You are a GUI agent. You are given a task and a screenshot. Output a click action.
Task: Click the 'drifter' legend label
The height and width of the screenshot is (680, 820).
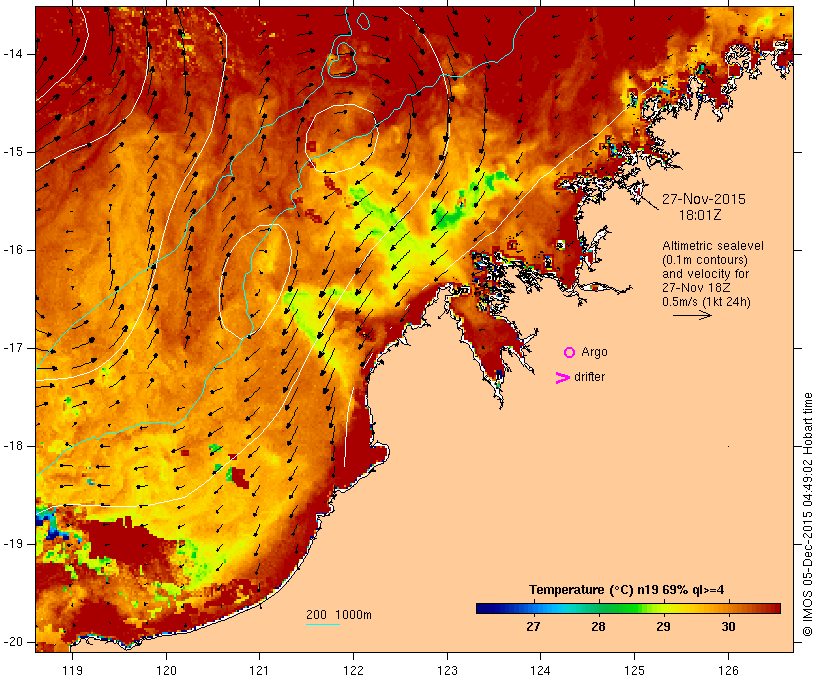tap(589, 377)
